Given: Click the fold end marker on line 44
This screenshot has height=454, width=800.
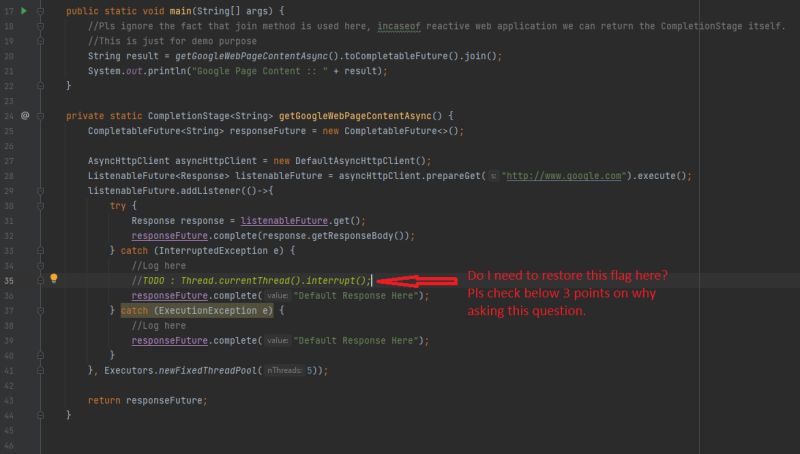Looking at the screenshot, I should tap(40, 416).
